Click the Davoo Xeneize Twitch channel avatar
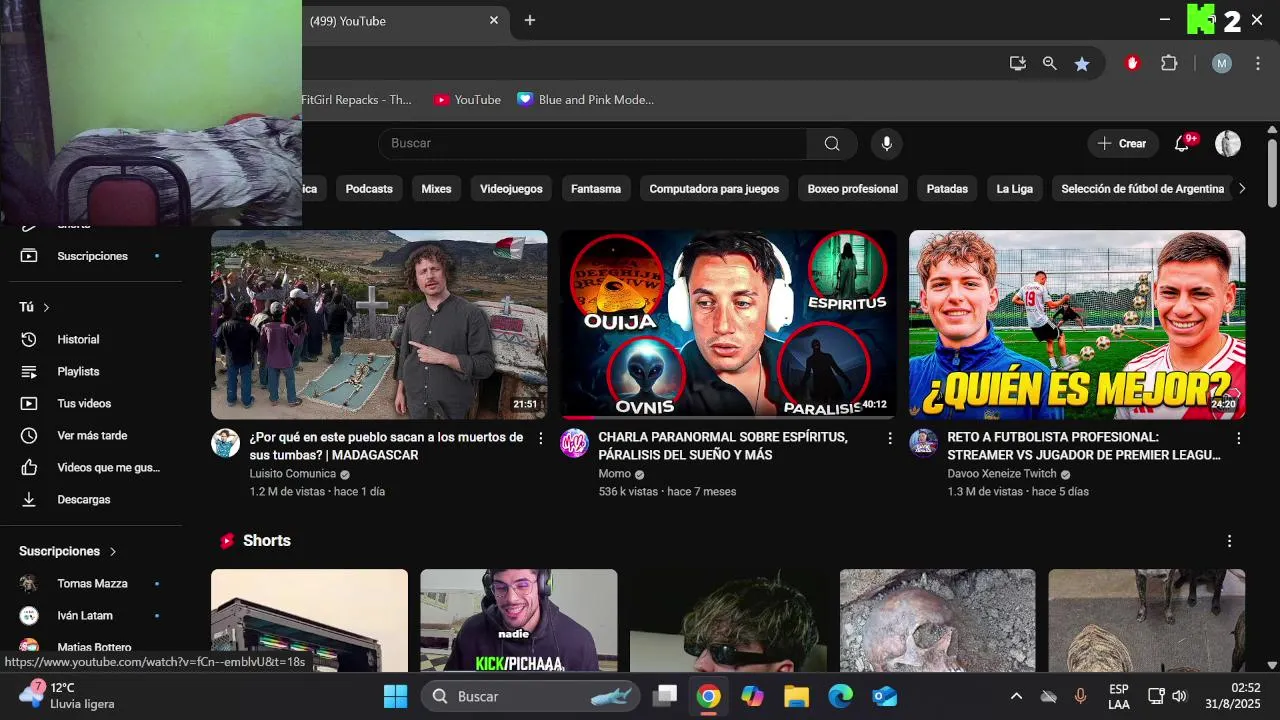The height and width of the screenshot is (720, 1280). coord(923,443)
